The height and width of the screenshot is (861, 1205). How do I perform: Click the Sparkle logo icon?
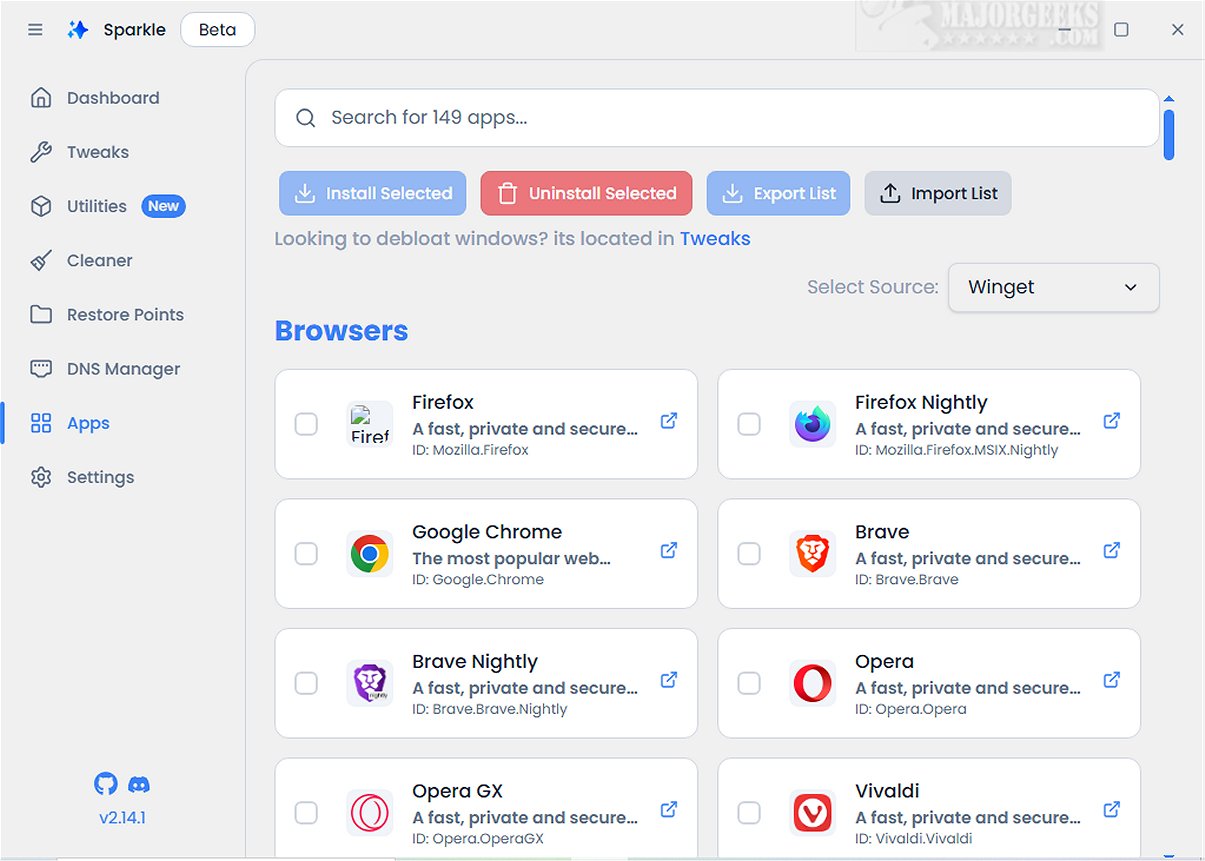[78, 30]
